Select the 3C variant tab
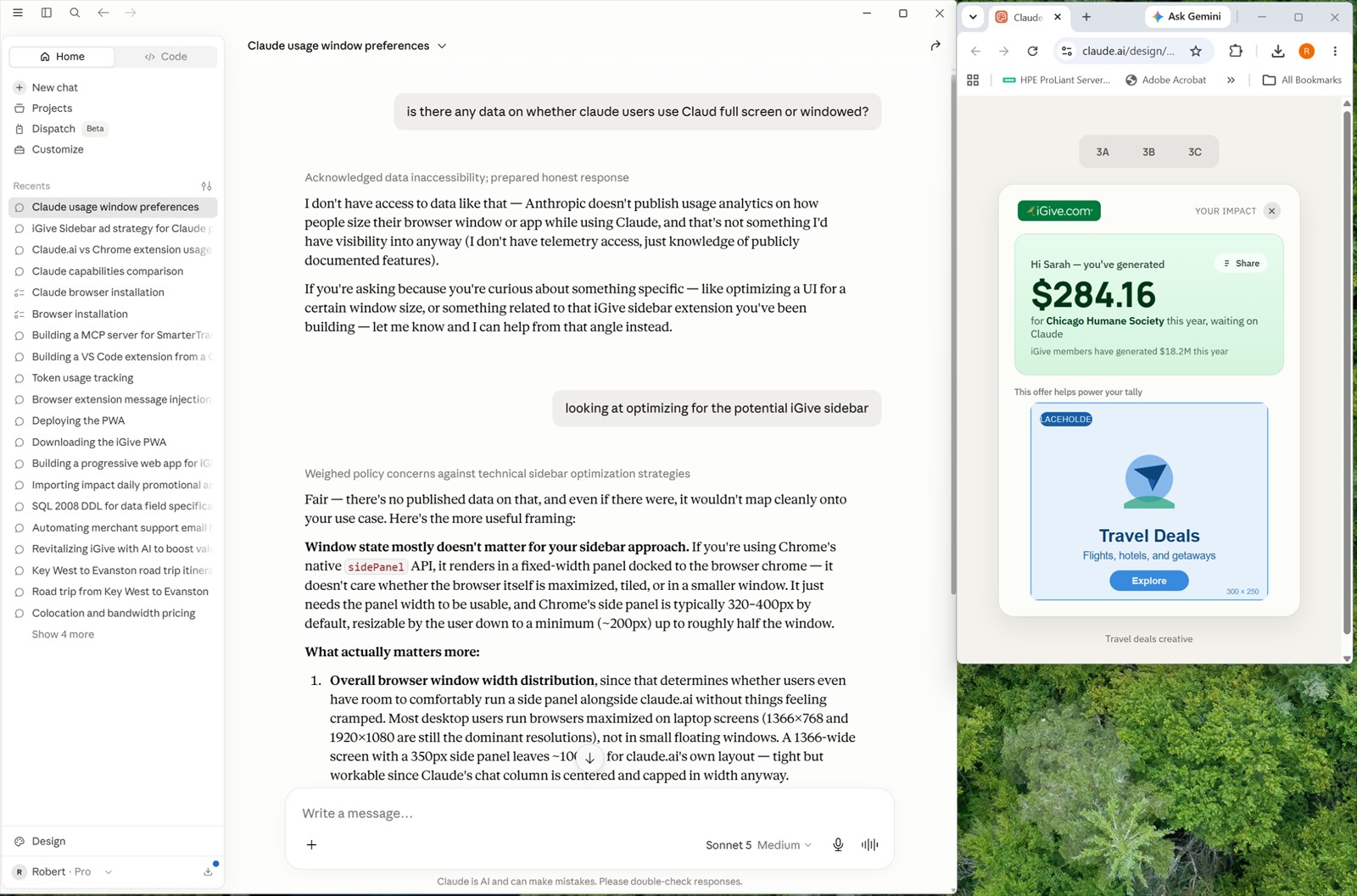 coord(1194,152)
